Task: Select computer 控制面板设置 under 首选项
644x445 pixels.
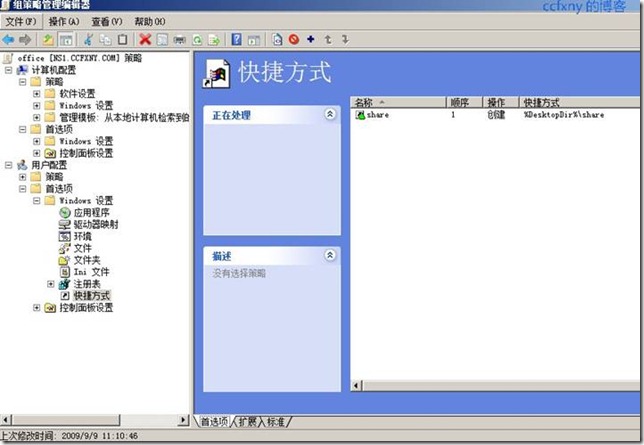Action: click(x=86, y=153)
